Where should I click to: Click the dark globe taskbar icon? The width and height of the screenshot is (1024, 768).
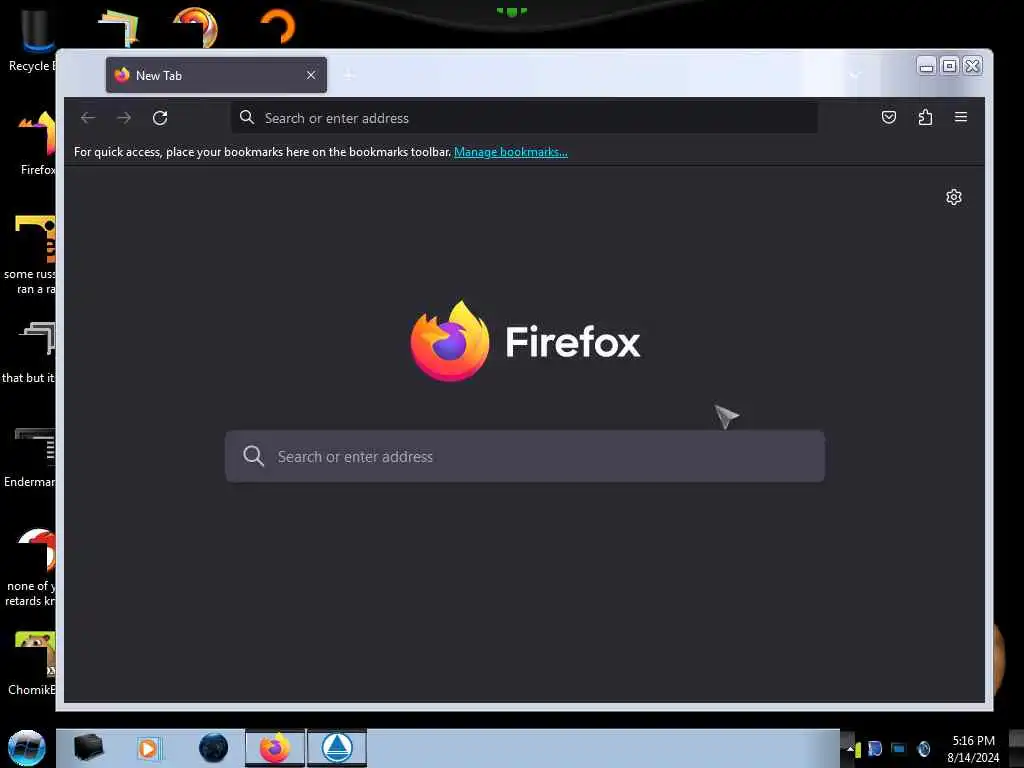pos(214,748)
